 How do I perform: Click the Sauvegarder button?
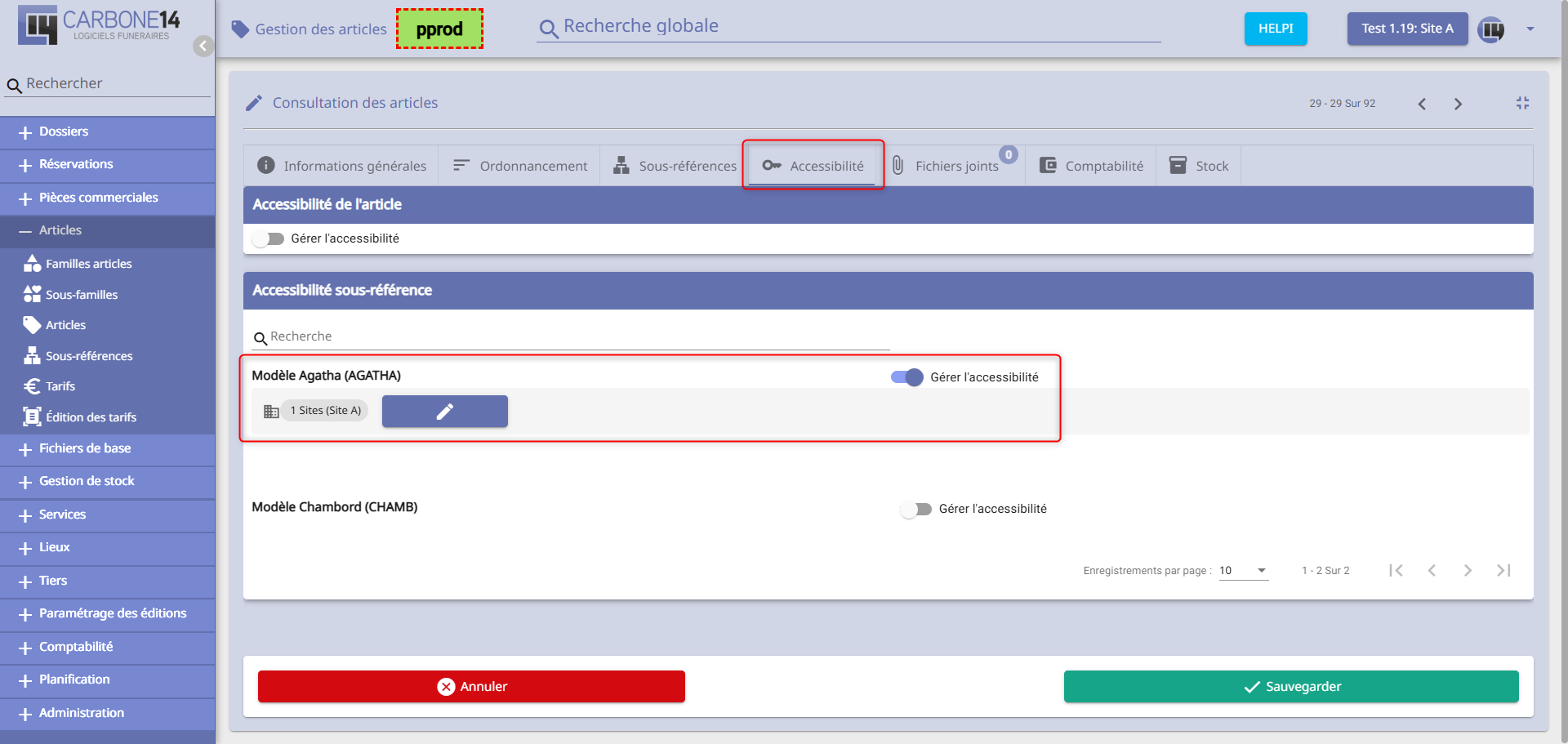[x=1290, y=687]
